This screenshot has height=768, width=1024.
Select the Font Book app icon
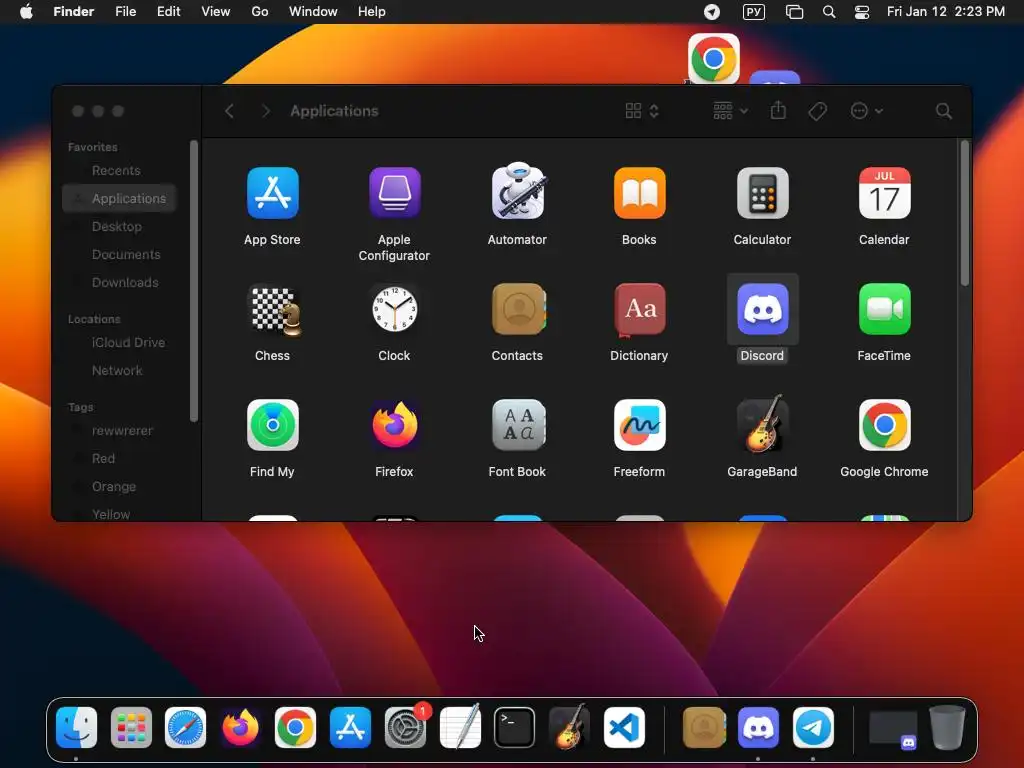518,425
